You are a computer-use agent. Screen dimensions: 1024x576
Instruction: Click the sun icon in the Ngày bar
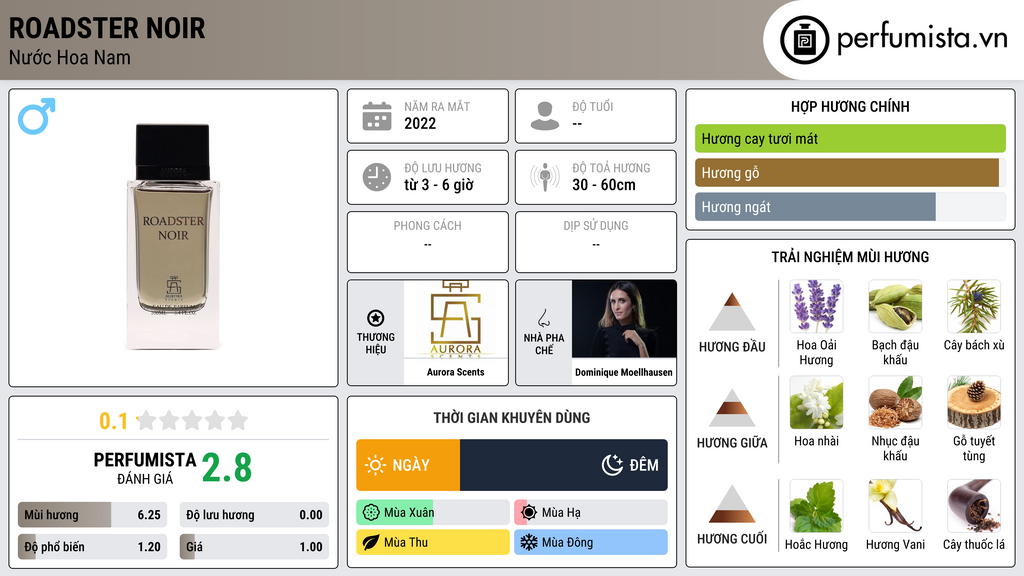click(x=376, y=465)
